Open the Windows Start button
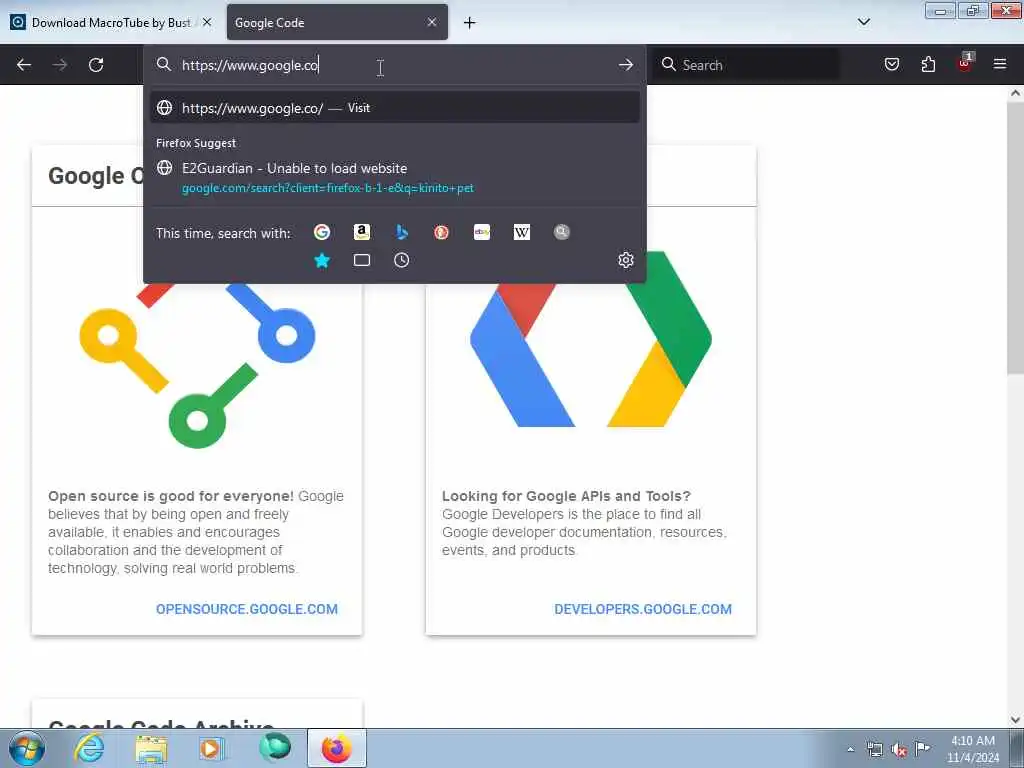The height and width of the screenshot is (768, 1024). pyautogui.click(x=27, y=748)
